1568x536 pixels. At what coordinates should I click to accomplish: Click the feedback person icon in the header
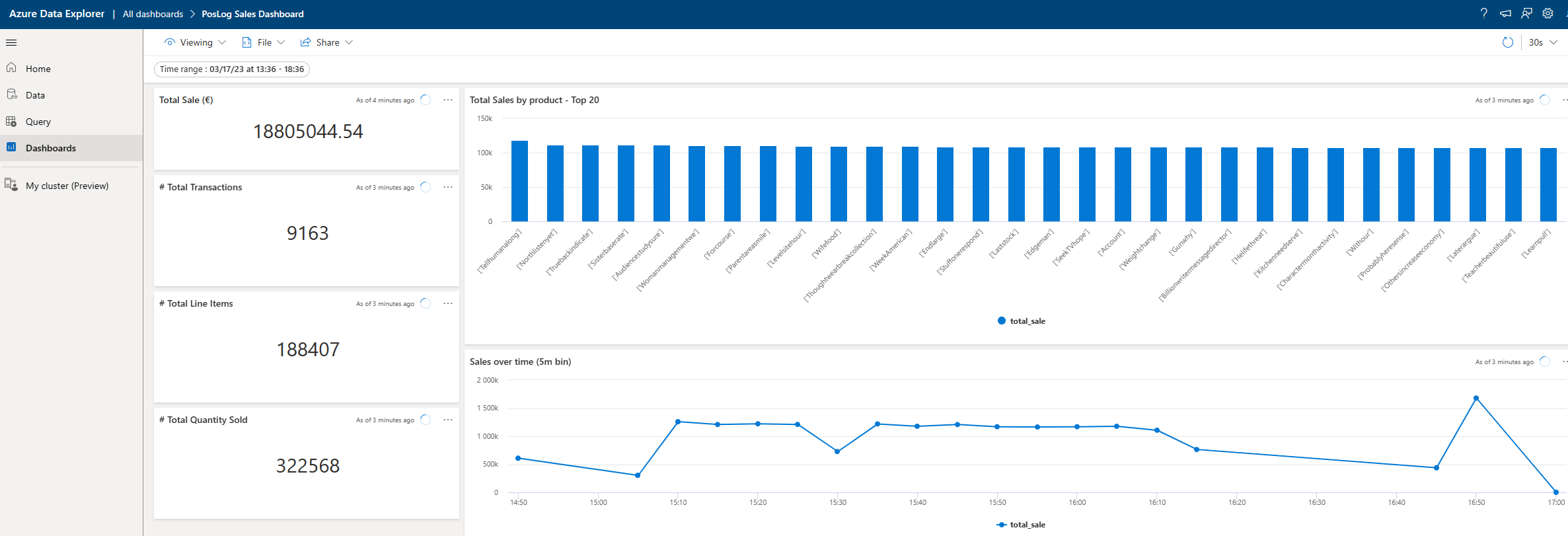[1526, 13]
